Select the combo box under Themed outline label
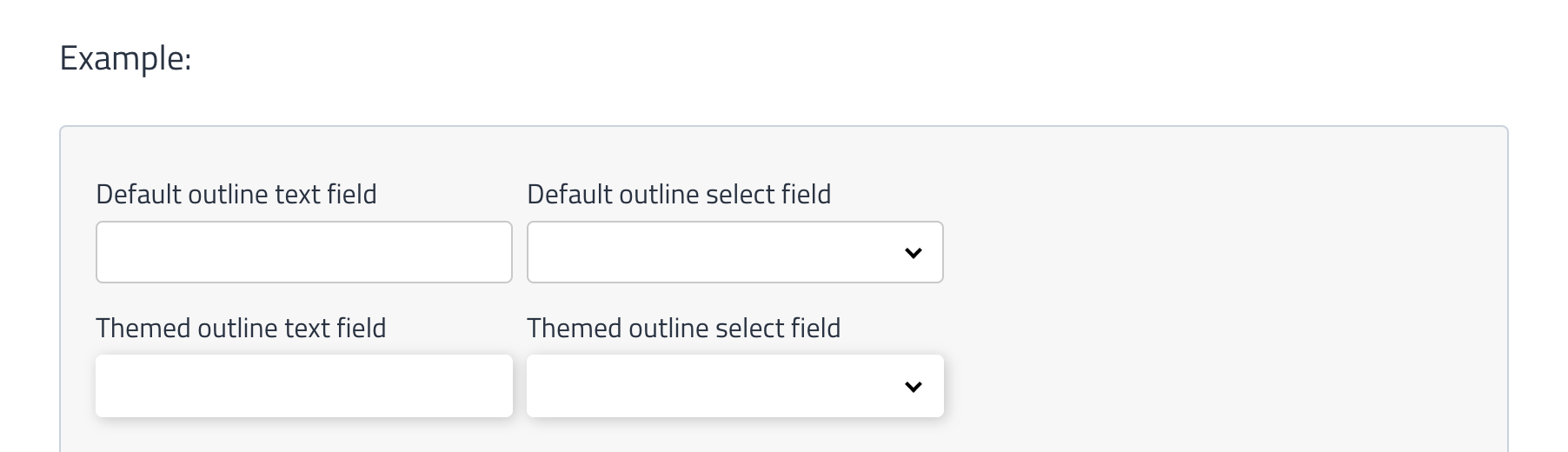The width and height of the screenshot is (1568, 452). pos(734,386)
